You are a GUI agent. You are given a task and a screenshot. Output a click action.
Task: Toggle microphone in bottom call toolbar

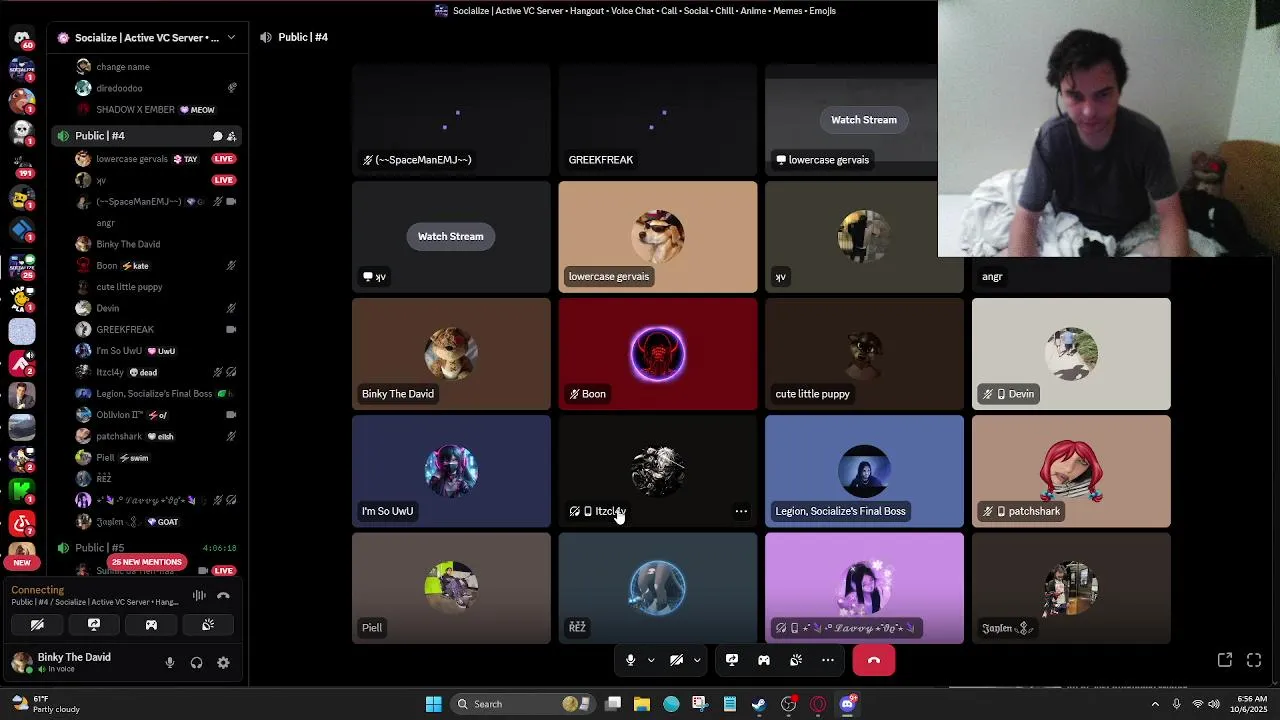(x=630, y=660)
